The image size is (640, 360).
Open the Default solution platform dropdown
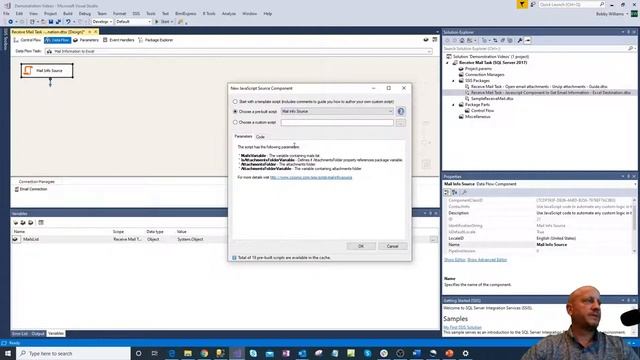(133, 22)
